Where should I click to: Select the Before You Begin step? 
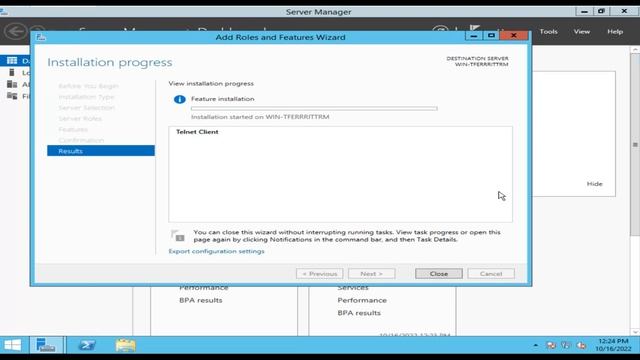point(89,86)
